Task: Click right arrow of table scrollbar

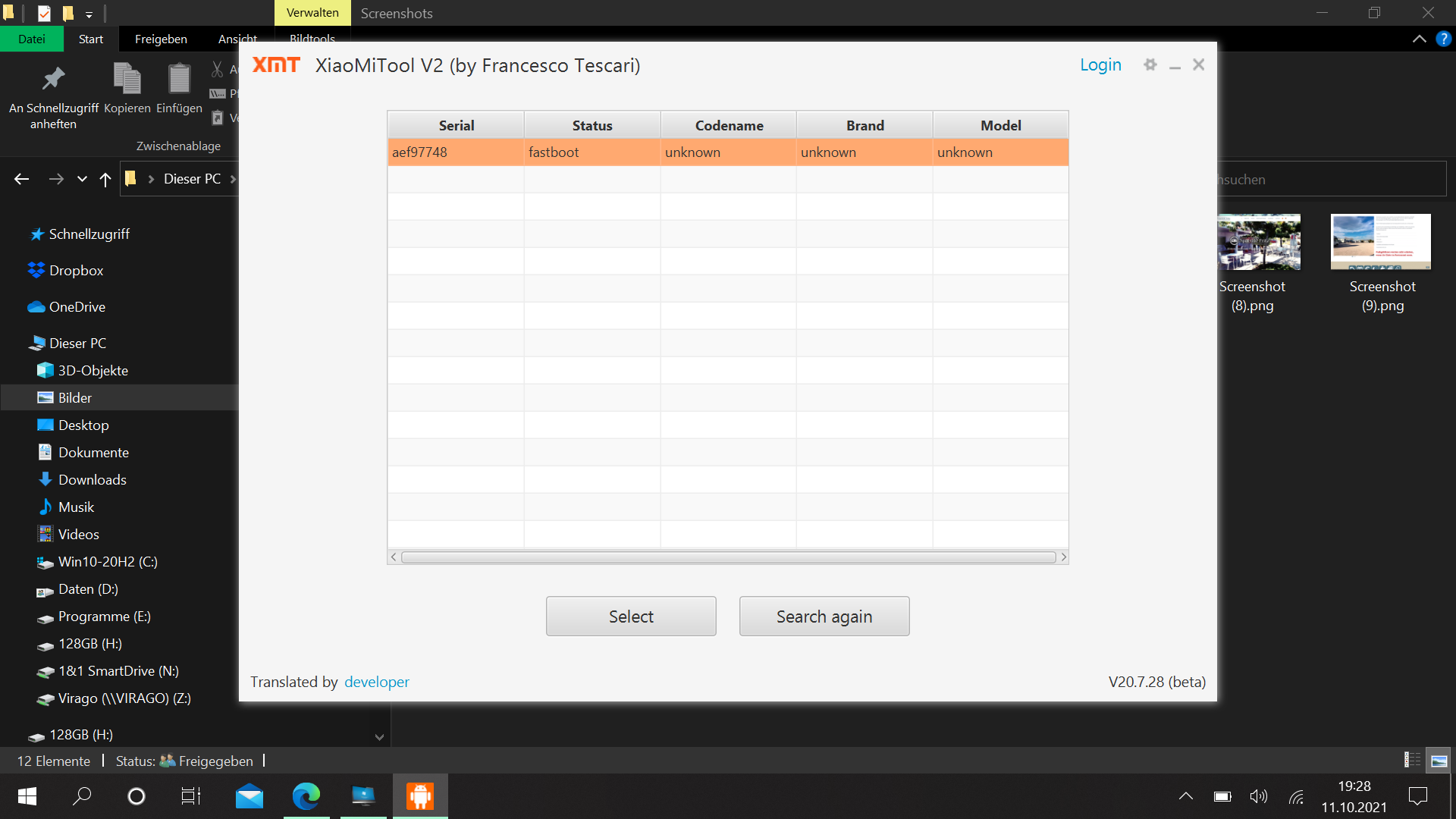Action: point(1063,557)
